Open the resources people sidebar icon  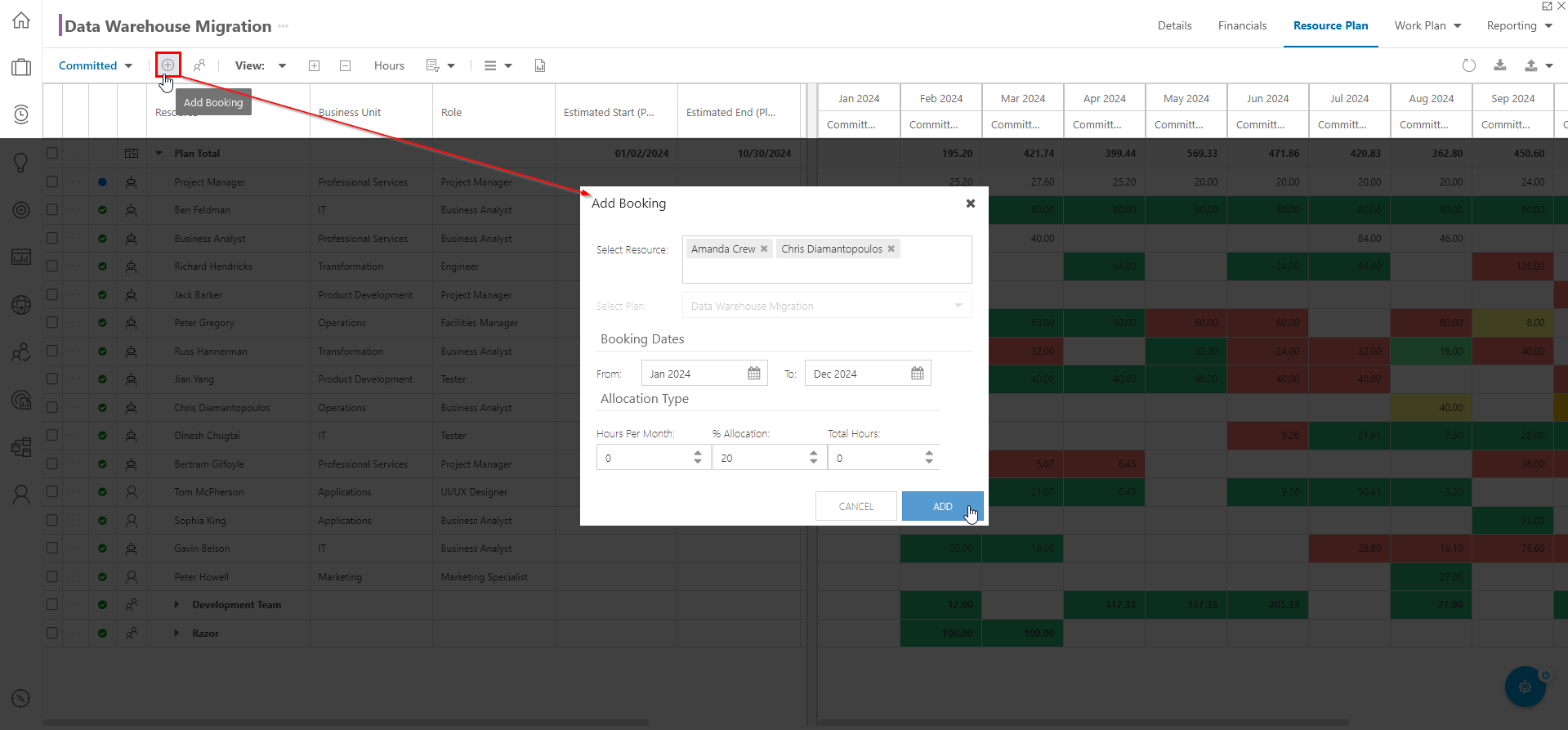click(21, 352)
